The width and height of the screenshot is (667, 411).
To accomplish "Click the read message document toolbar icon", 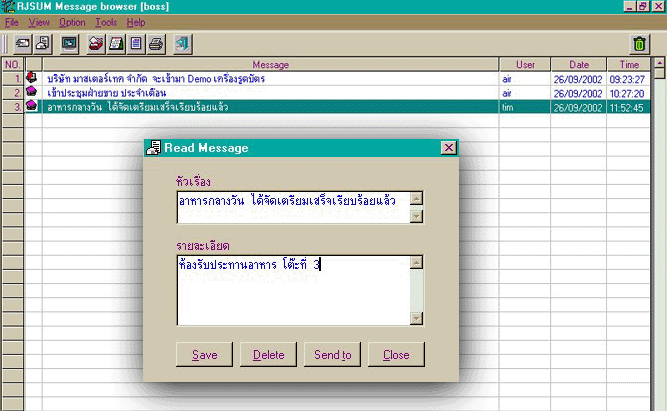I will click(x=43, y=44).
